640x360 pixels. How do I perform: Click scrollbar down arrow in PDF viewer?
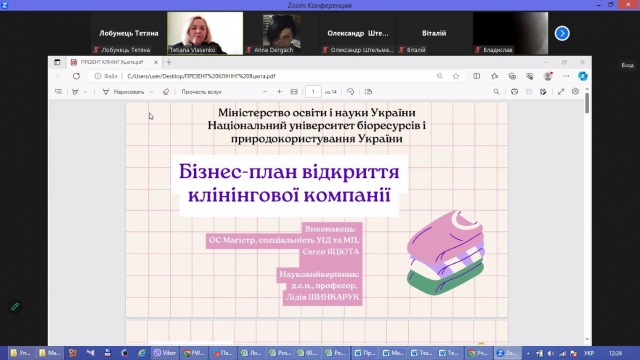[x=587, y=339]
